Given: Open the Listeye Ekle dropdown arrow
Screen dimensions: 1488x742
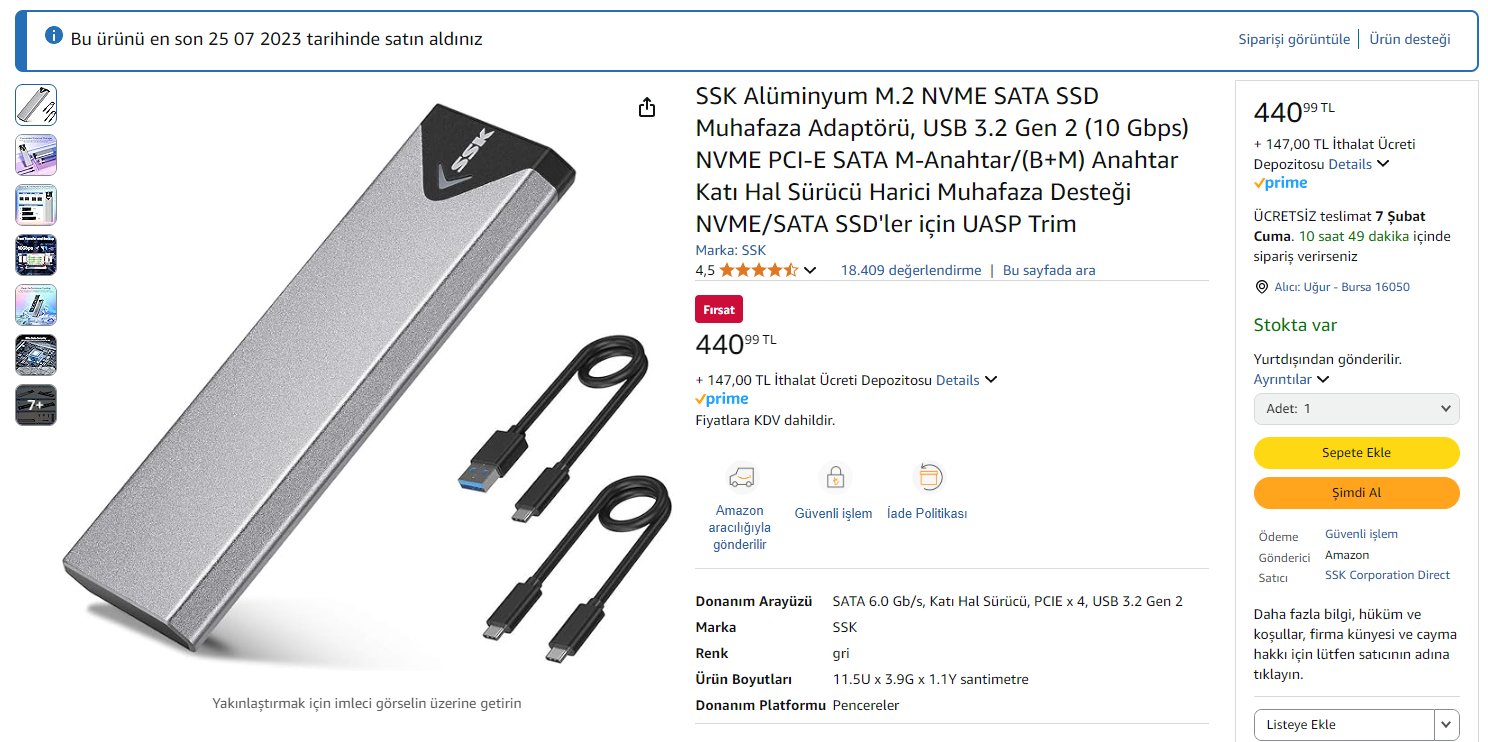Looking at the screenshot, I should pos(1446,725).
